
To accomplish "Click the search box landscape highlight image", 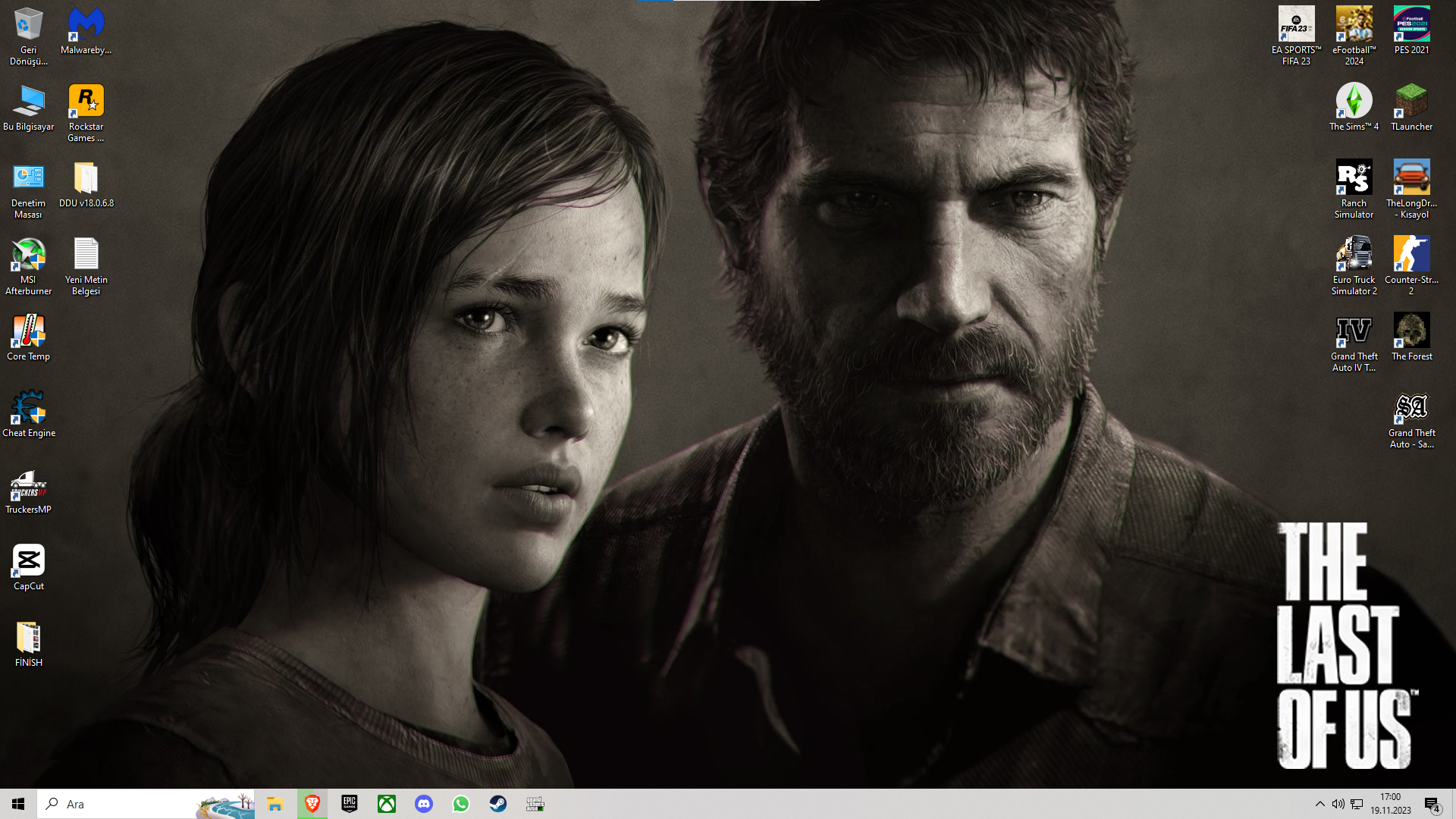I will (x=225, y=805).
